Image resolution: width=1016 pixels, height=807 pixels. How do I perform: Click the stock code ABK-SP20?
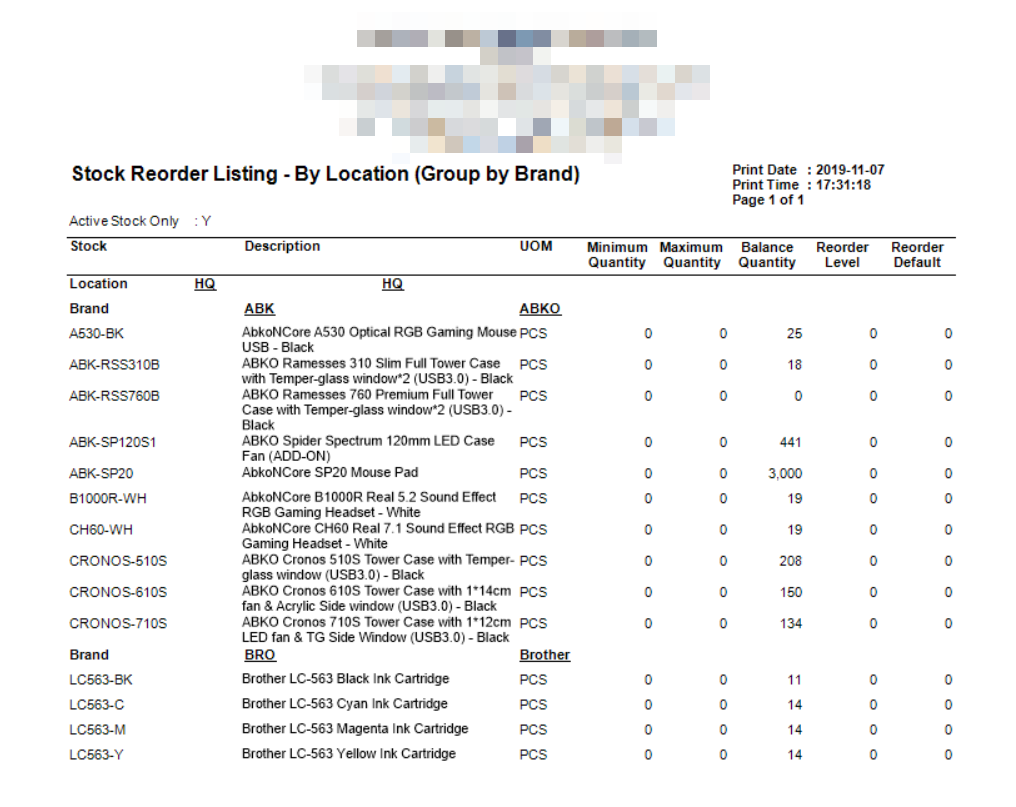pyautogui.click(x=101, y=474)
